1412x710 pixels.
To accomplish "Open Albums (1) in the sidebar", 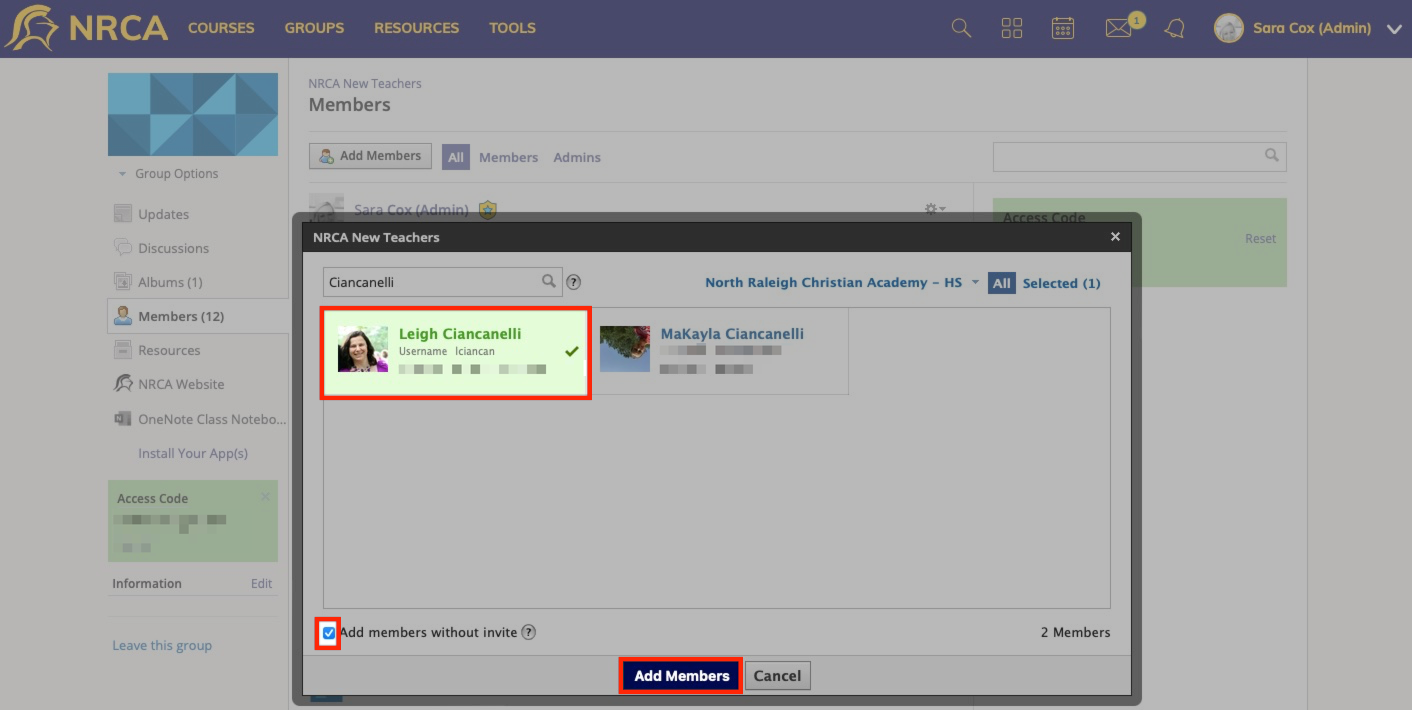I will coord(170,282).
